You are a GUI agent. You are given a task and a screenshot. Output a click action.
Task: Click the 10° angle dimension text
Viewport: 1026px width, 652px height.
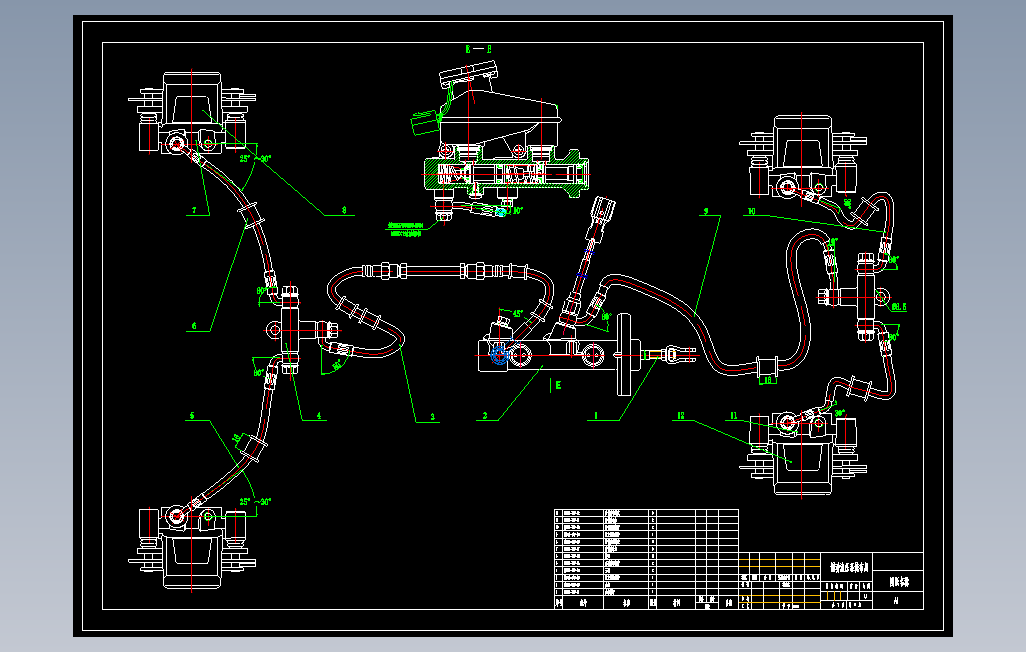click(x=518, y=211)
